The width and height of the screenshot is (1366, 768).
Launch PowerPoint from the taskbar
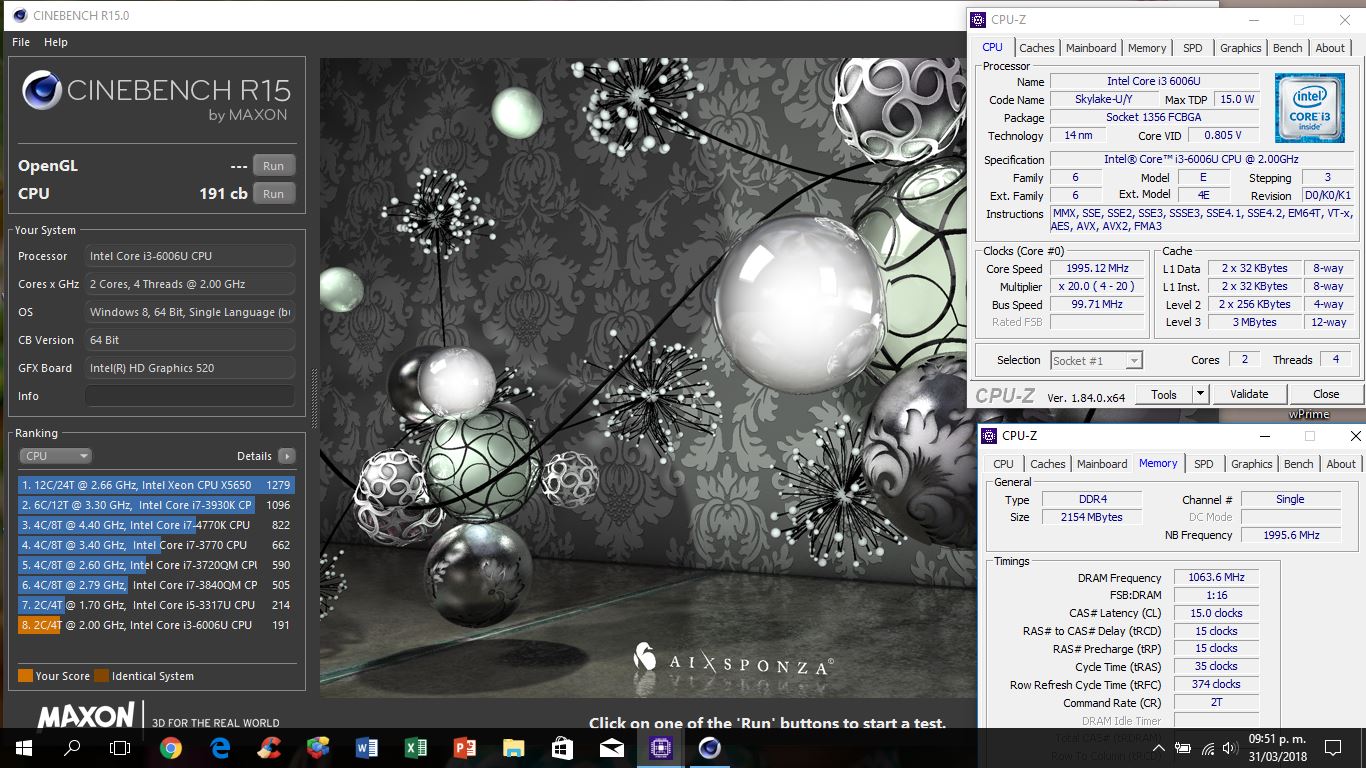click(x=464, y=747)
